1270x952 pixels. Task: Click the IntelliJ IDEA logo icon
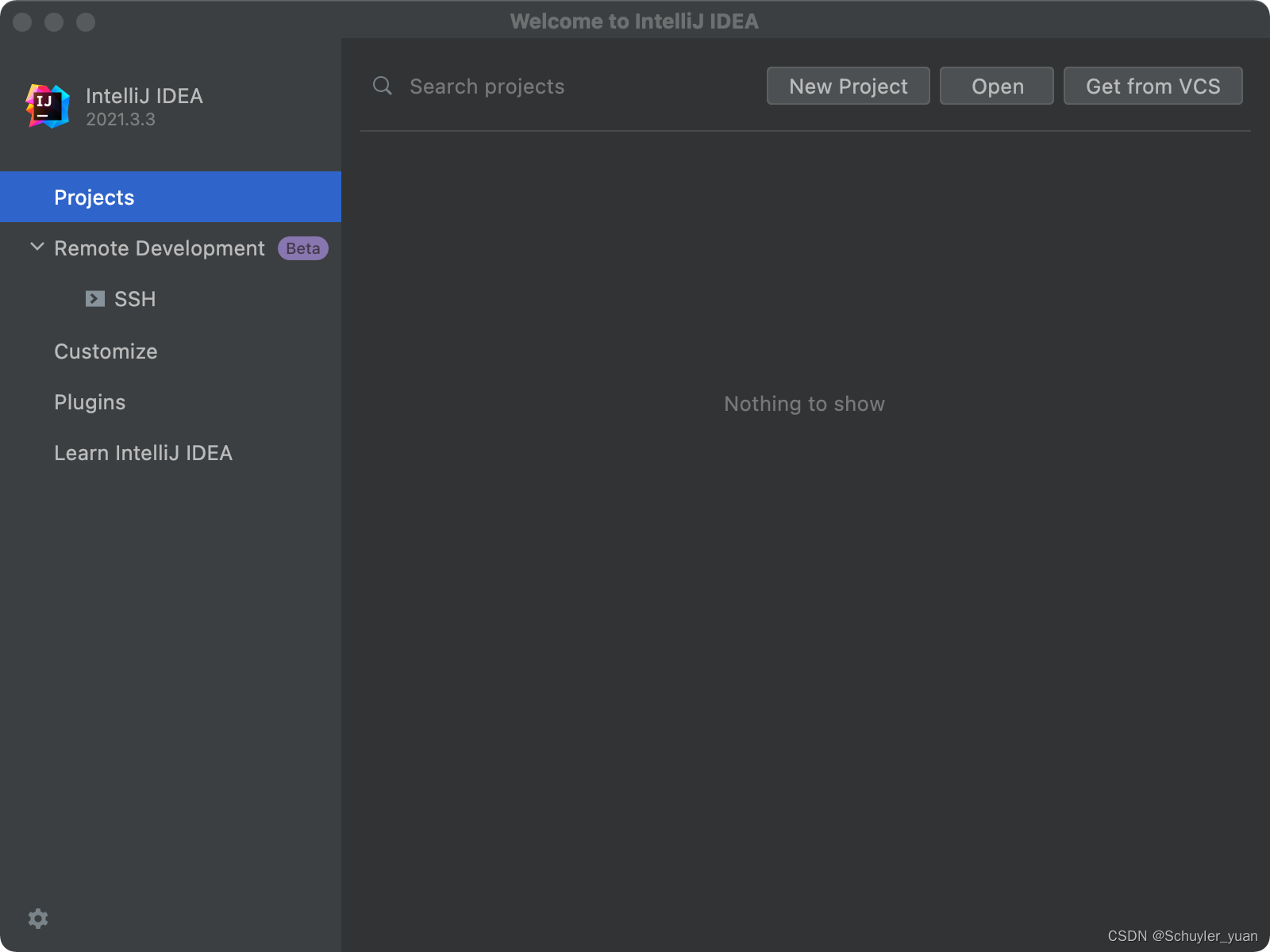(48, 106)
